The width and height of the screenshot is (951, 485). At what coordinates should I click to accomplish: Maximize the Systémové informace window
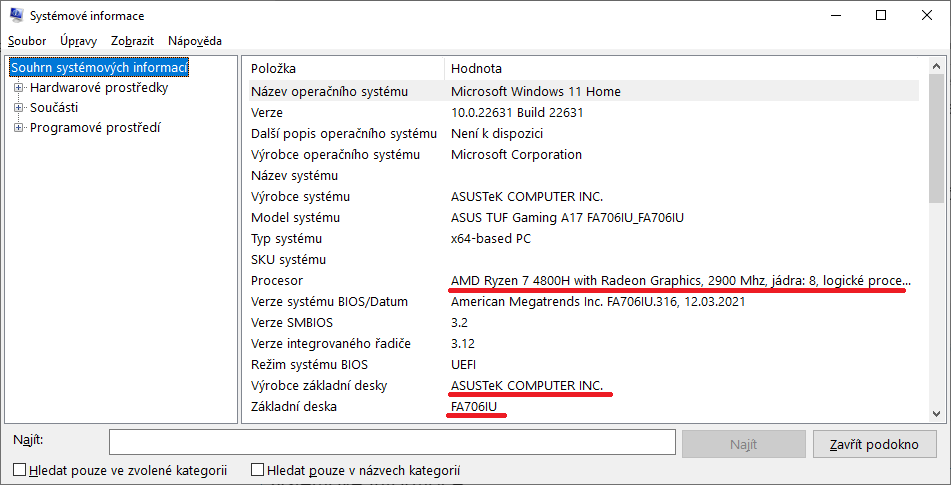pyautogui.click(x=881, y=16)
